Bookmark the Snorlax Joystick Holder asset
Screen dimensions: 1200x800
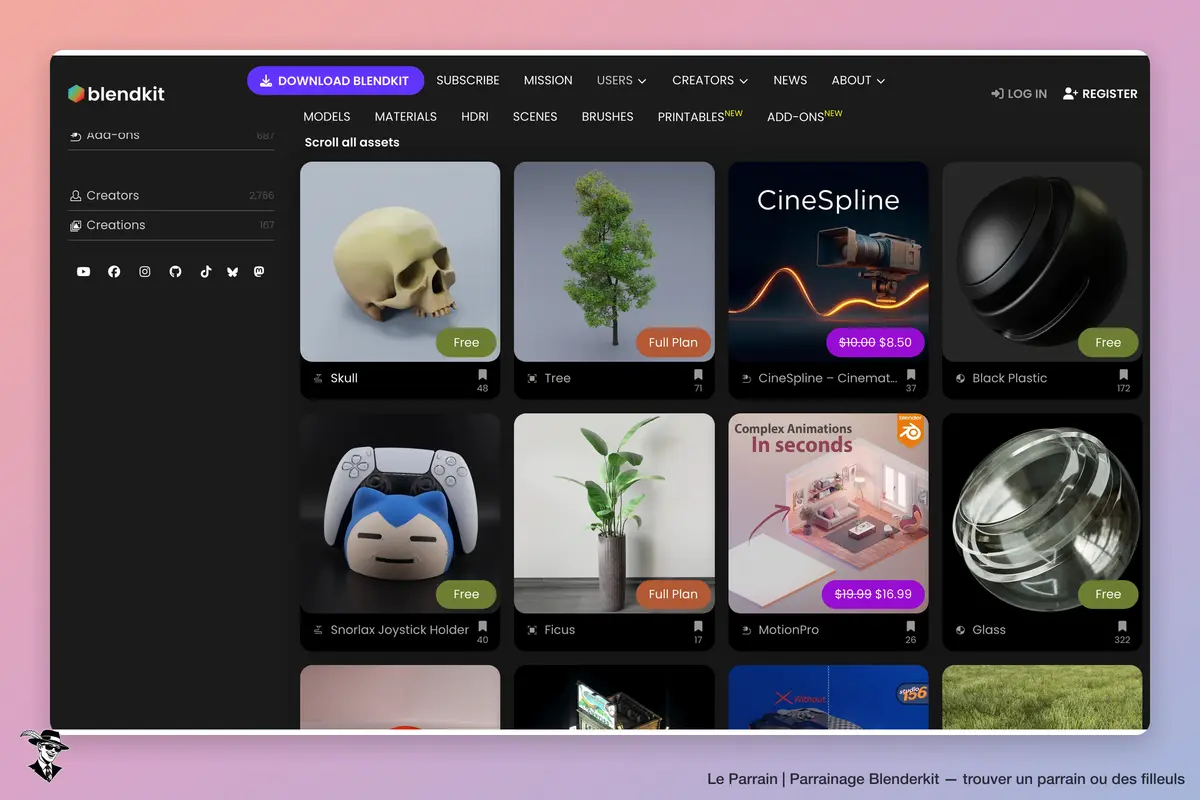482,628
